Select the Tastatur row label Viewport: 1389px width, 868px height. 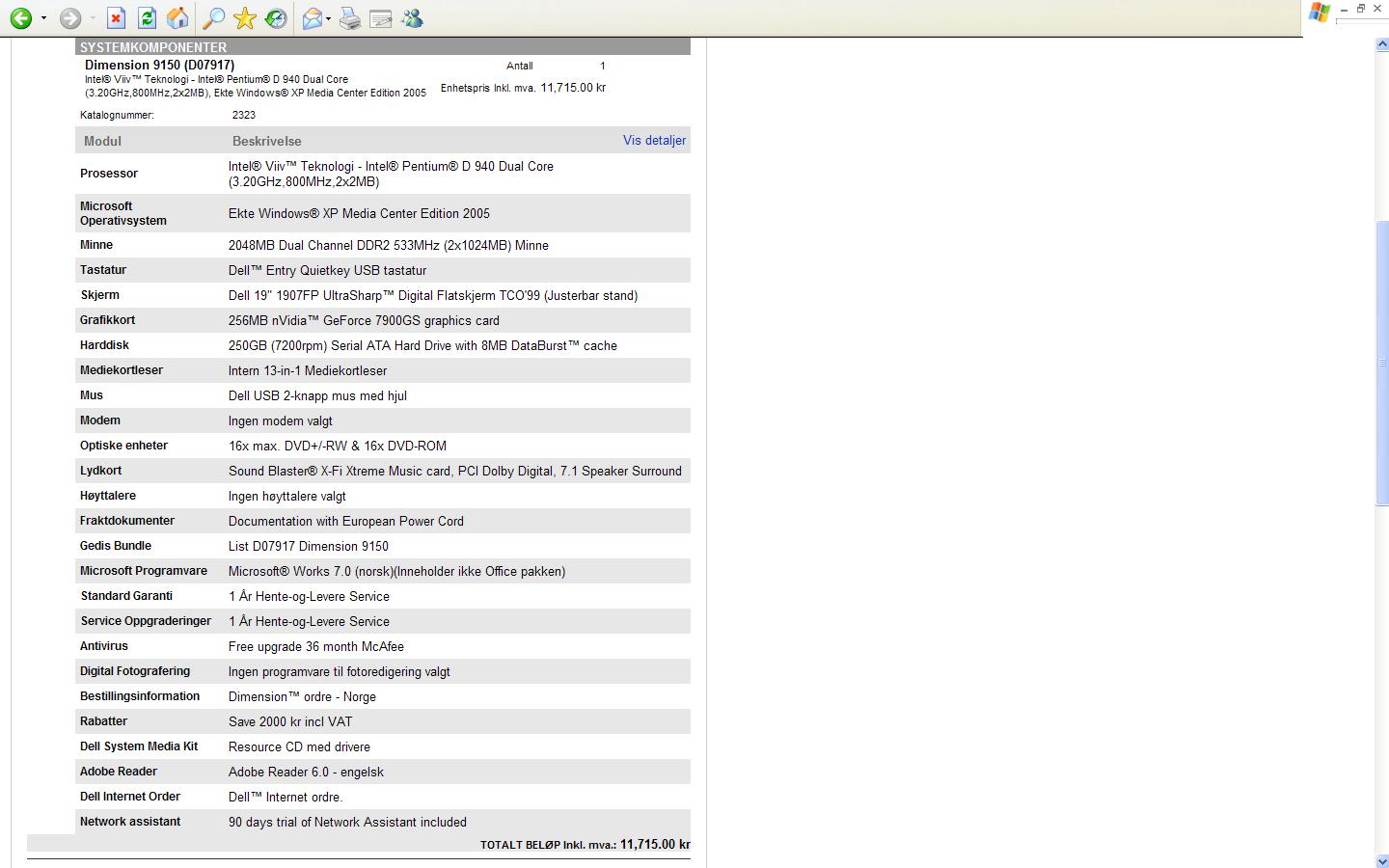click(x=103, y=270)
